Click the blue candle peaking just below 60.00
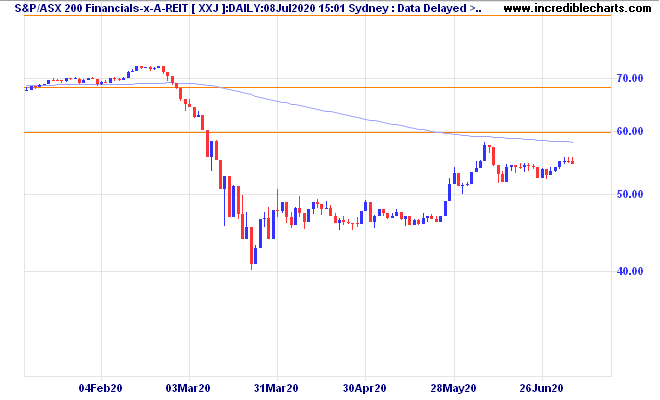660x400 pixels. (x=484, y=152)
